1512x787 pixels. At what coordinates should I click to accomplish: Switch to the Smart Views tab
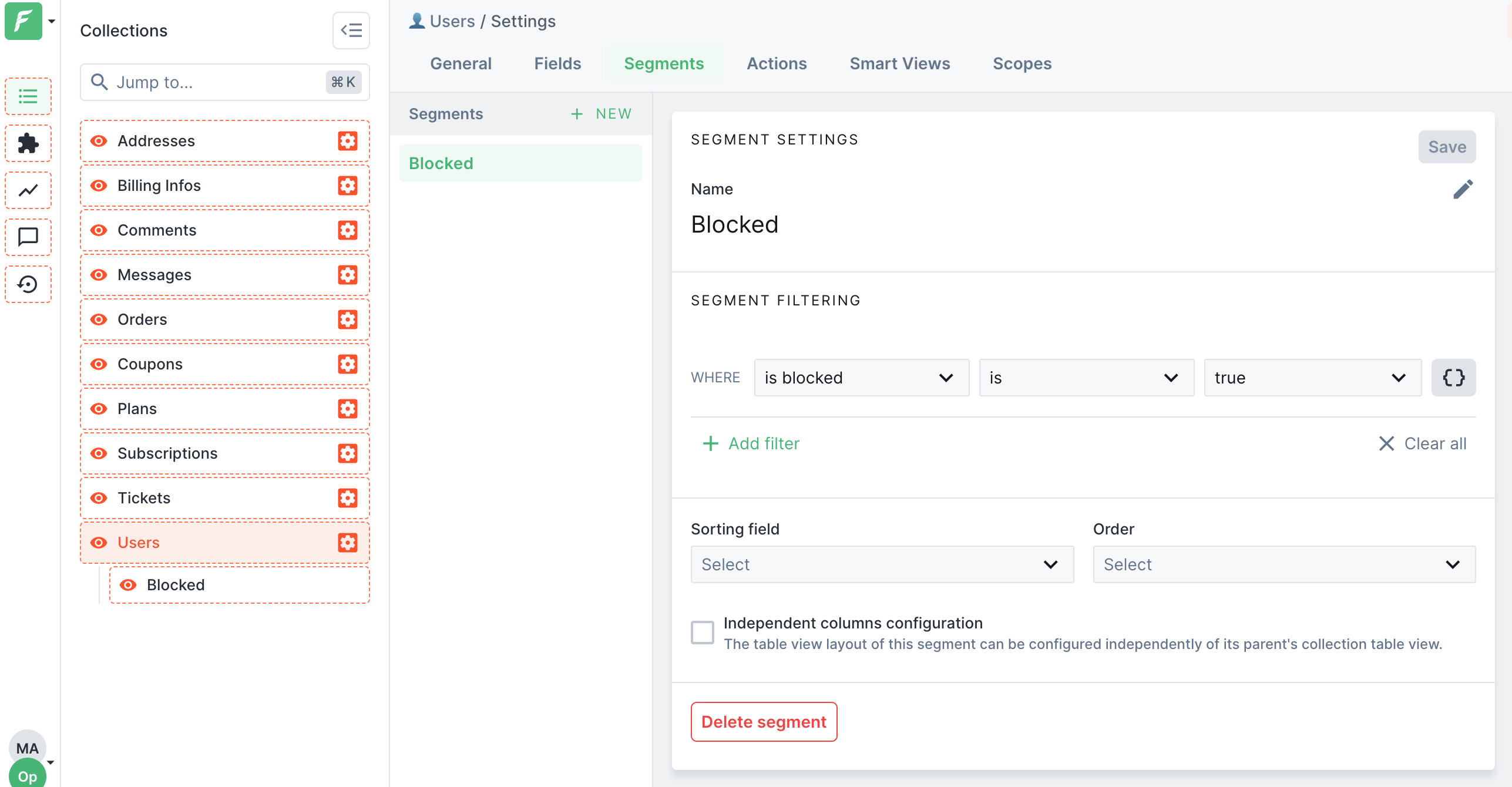[x=899, y=63]
